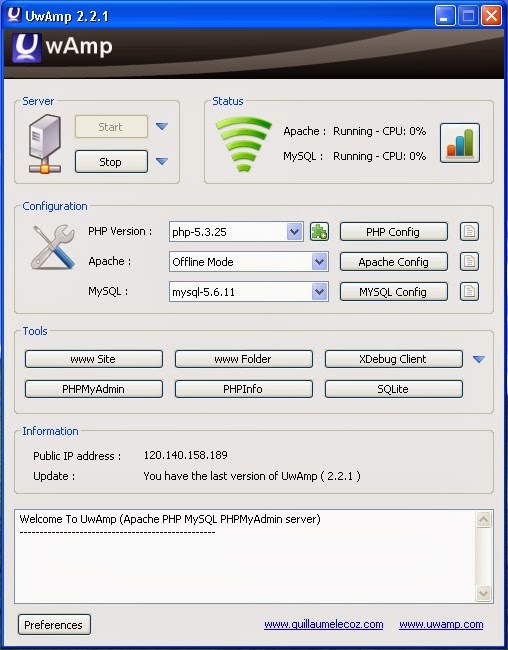Visit www.uwamp.com link
The image size is (508, 650).
coord(441,624)
